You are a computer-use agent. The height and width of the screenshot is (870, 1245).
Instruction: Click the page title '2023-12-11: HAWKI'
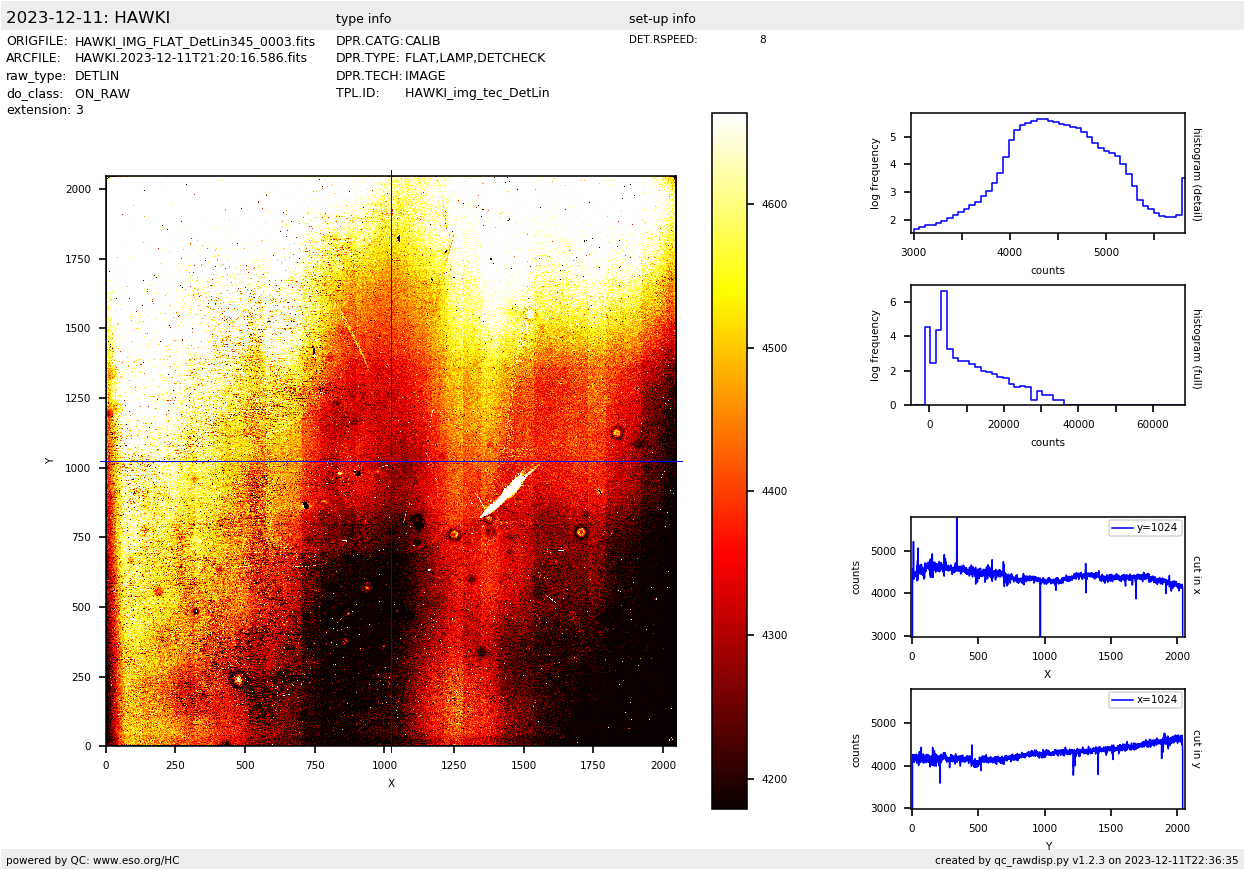coord(88,18)
